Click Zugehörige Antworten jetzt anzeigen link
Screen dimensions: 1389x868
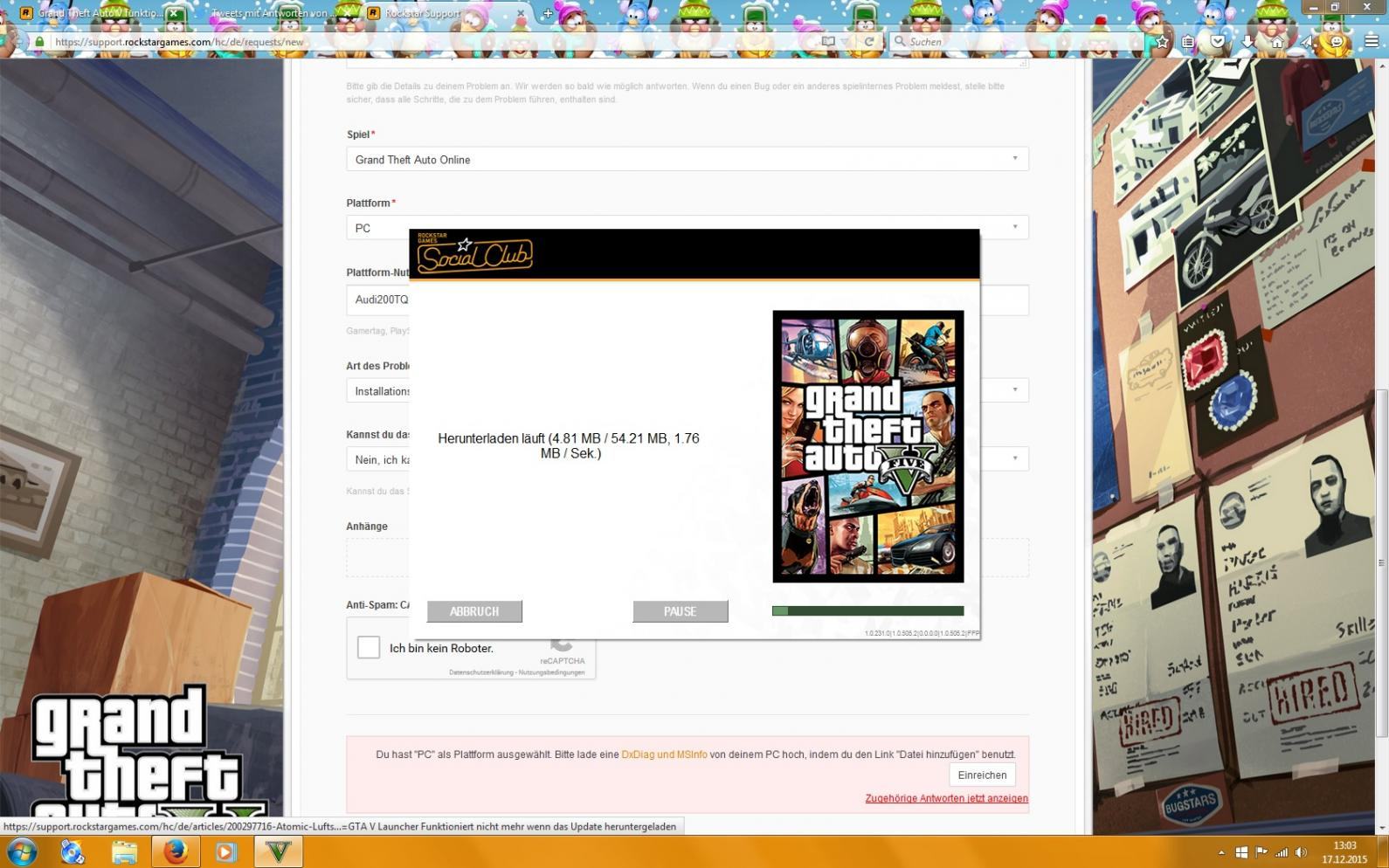946,798
